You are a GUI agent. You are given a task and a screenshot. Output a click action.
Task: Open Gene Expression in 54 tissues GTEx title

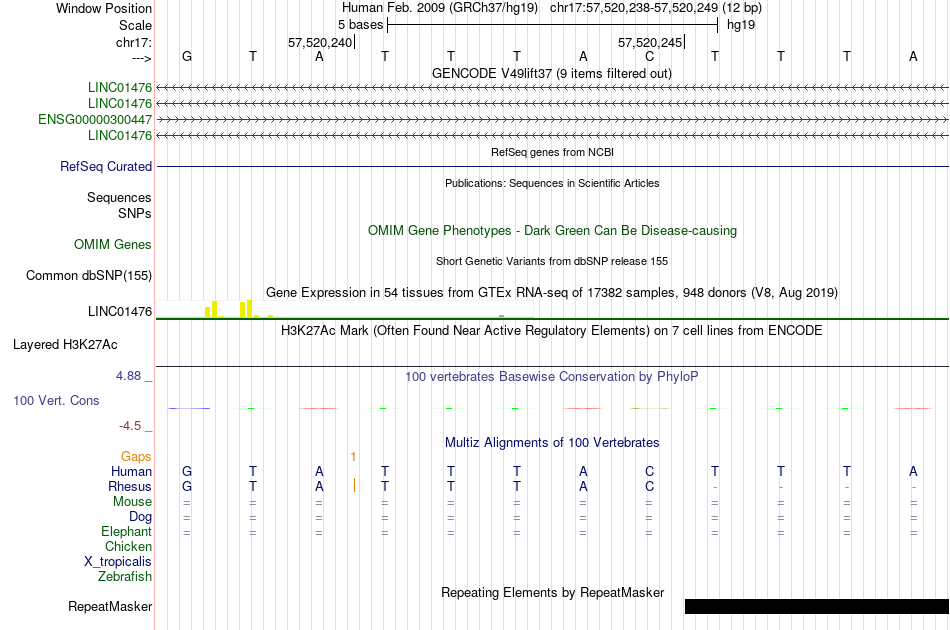coord(552,293)
